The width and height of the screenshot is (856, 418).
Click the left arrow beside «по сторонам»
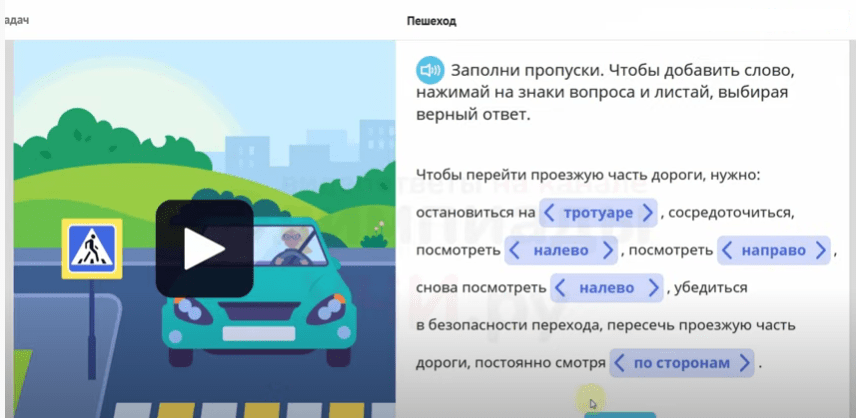(x=620, y=363)
